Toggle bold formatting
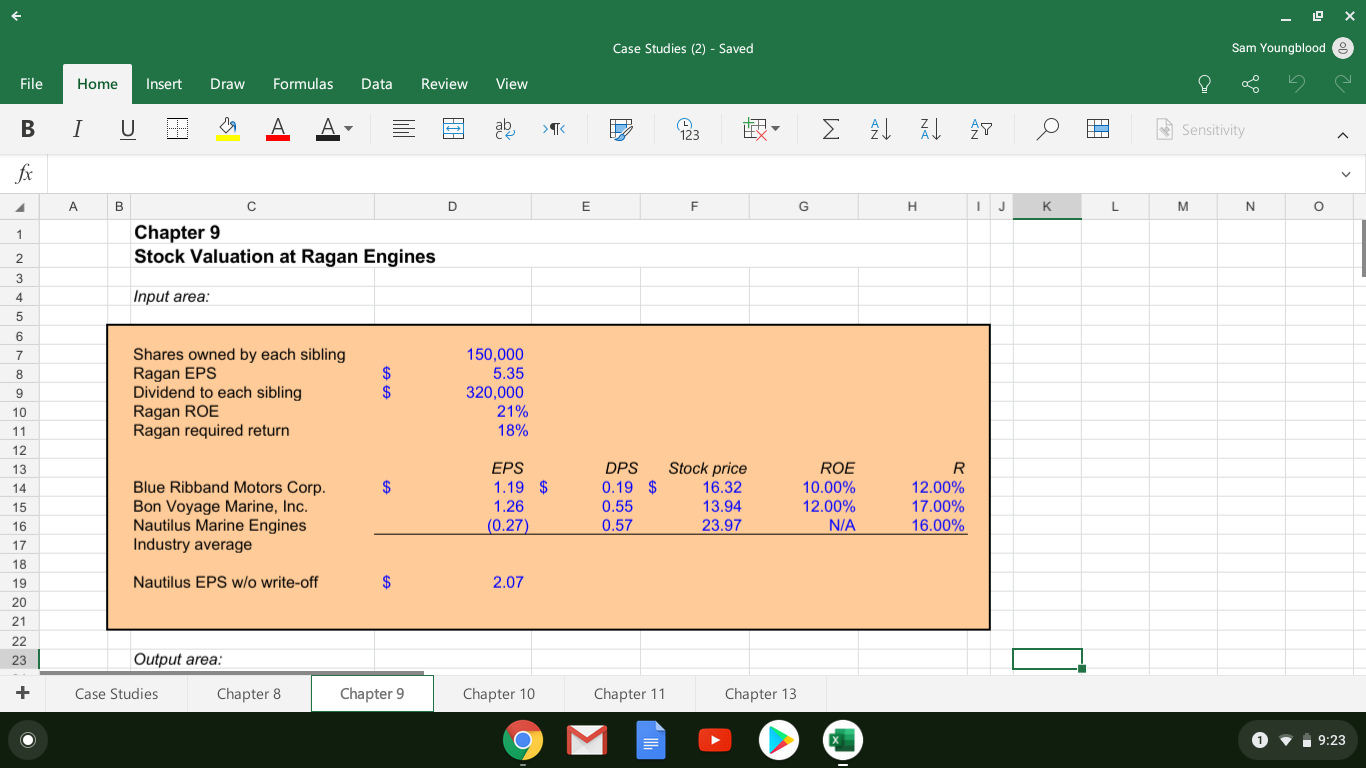1366x768 pixels. click(28, 130)
